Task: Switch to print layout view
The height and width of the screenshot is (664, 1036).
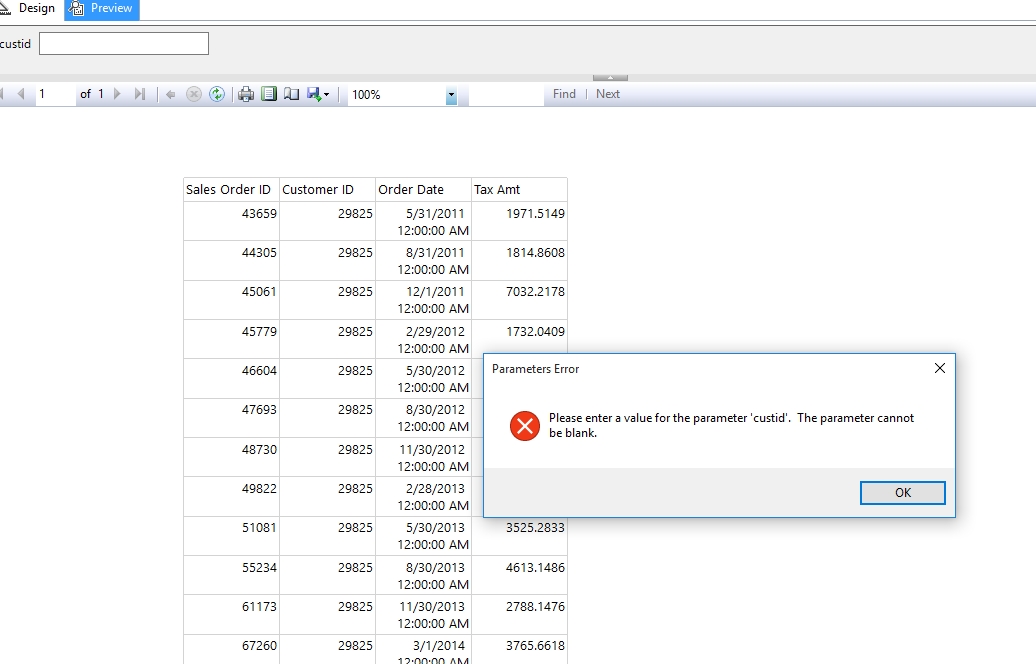Action: click(x=268, y=94)
